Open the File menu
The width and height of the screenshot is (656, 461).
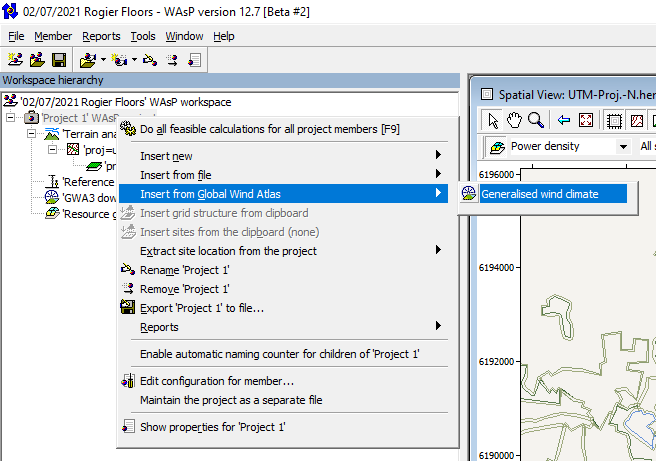coord(16,36)
